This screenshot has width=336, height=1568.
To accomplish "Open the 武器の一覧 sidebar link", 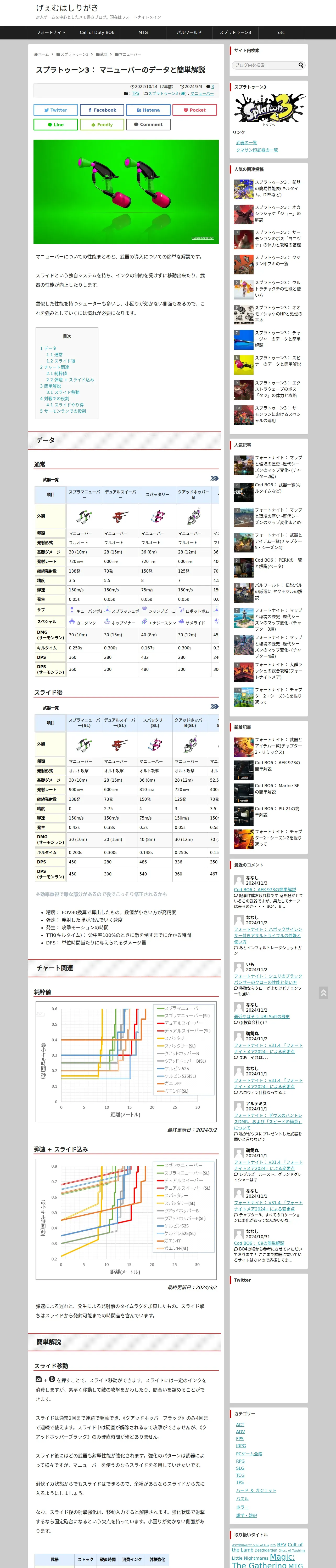I will pos(246,143).
